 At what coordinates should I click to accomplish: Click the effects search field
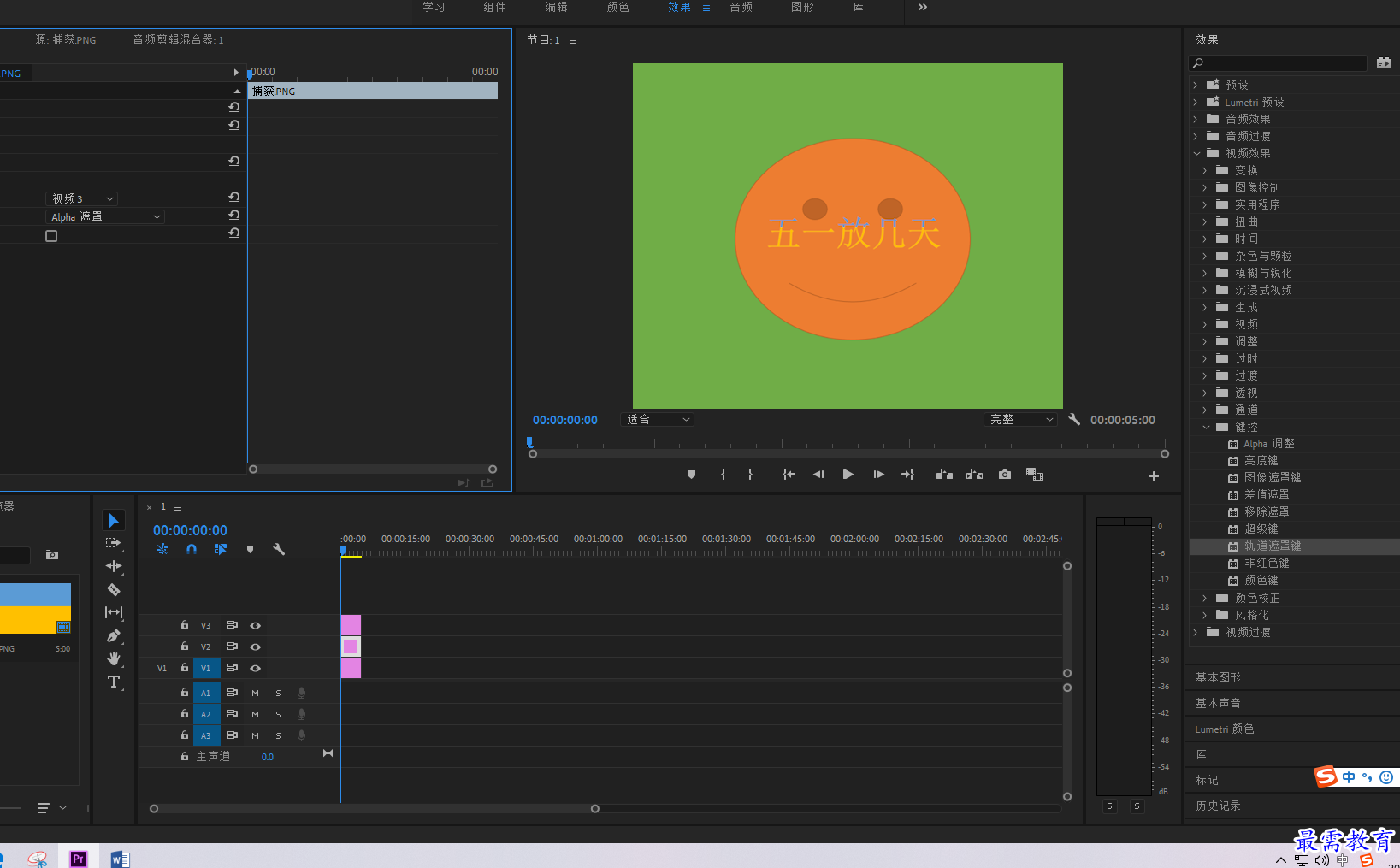[1278, 62]
